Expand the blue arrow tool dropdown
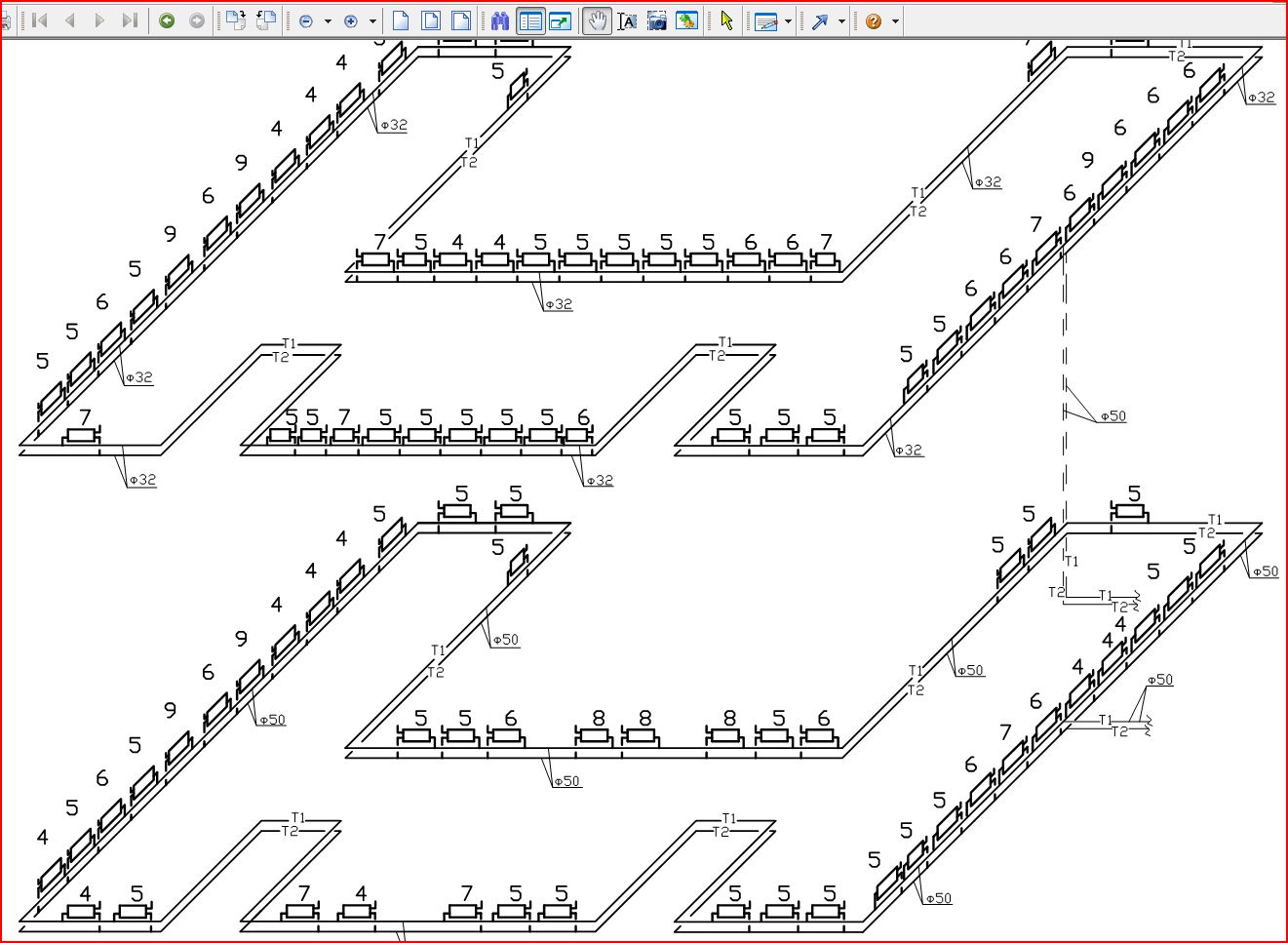The width and height of the screenshot is (1288, 943). (842, 20)
